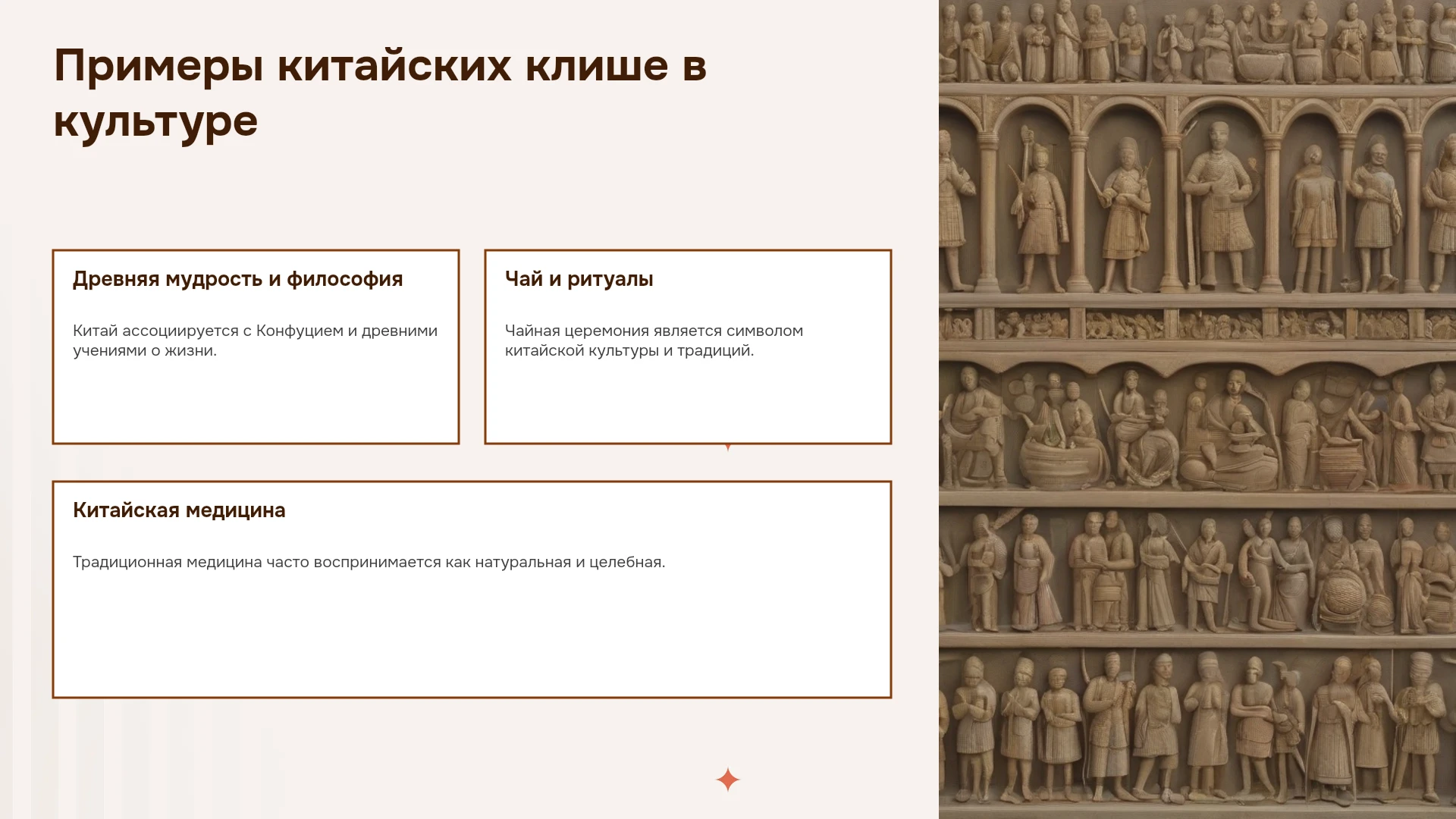Select the slide title about Chinese clichés
1456x819 pixels.
point(380,93)
